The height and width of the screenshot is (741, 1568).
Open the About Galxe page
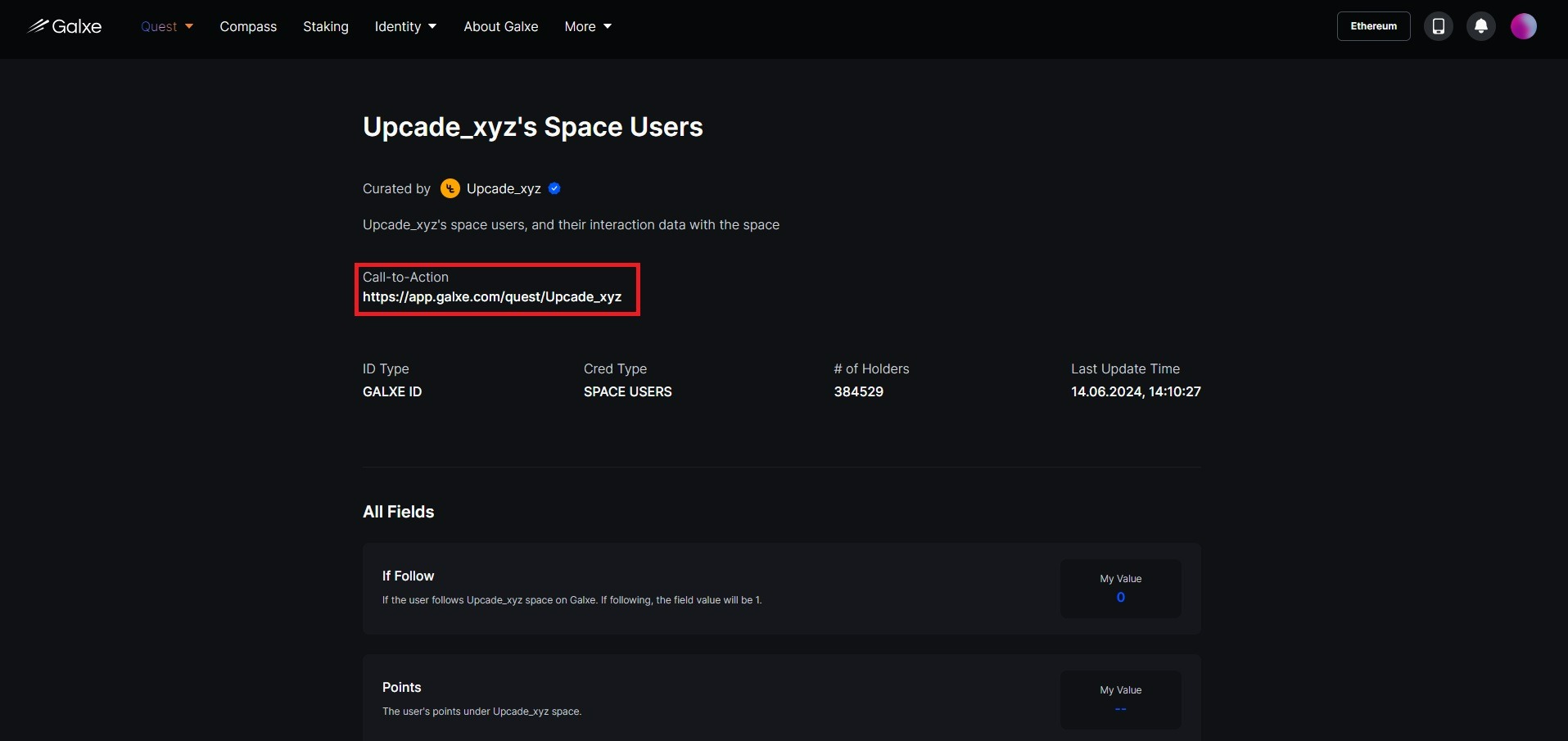tap(501, 26)
